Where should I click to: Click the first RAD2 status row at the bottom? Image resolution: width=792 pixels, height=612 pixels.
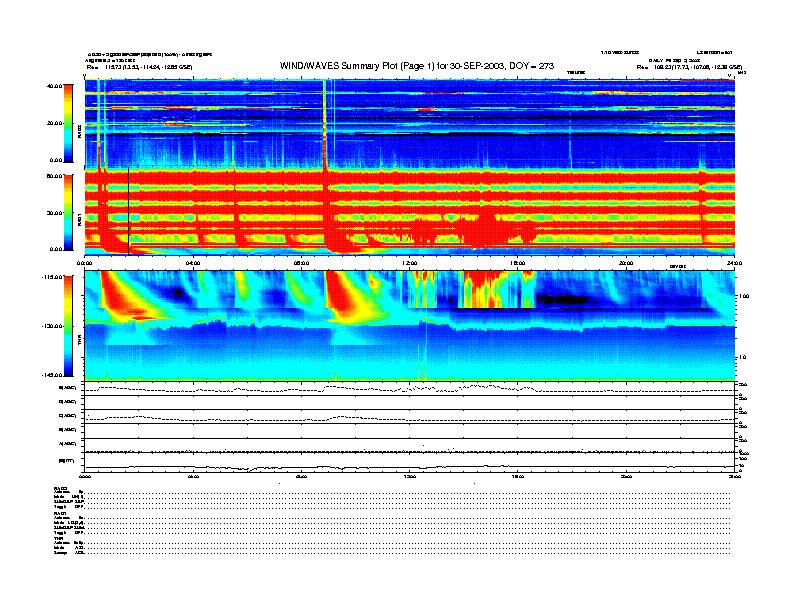[x=392, y=492]
